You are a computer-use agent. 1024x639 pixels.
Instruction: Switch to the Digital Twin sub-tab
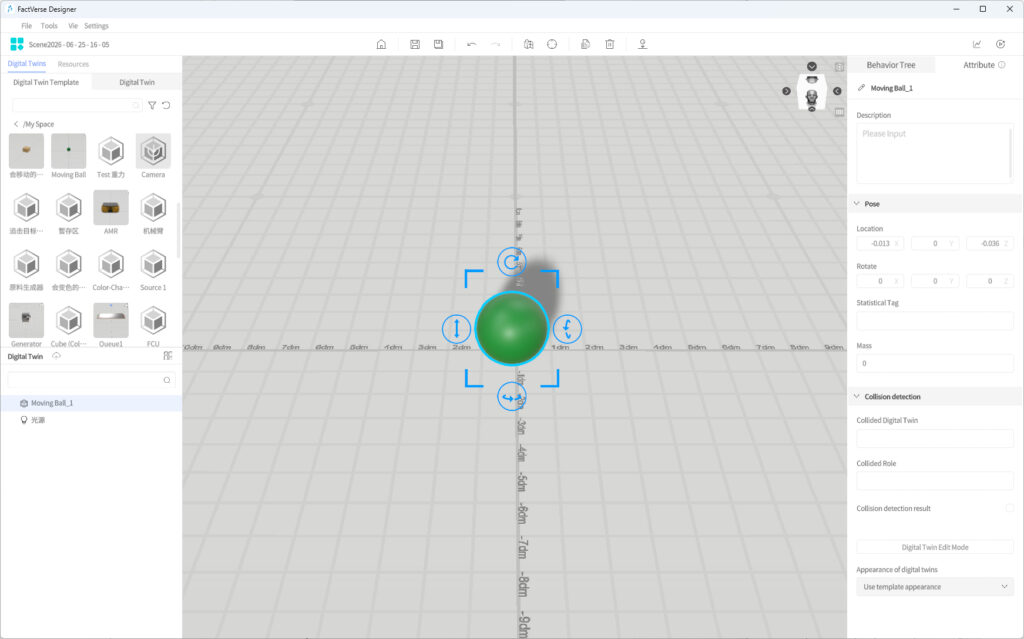[137, 82]
